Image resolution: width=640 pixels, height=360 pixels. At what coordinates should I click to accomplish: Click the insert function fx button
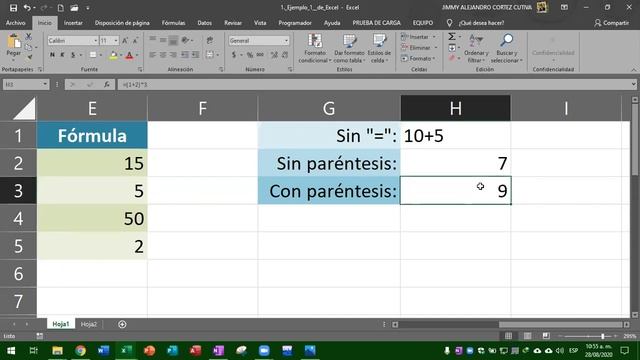coord(107,84)
